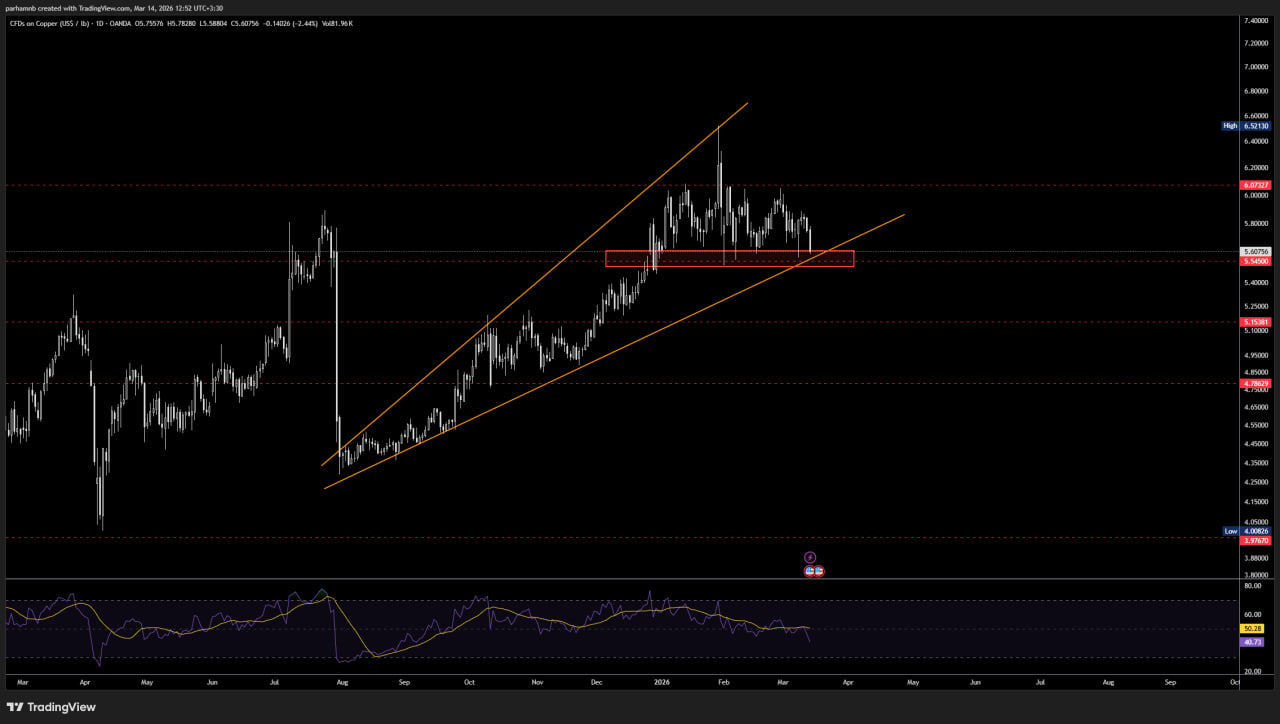The width and height of the screenshot is (1280, 724).
Task: Select the red 5.15381 price level label
Action: point(1255,322)
